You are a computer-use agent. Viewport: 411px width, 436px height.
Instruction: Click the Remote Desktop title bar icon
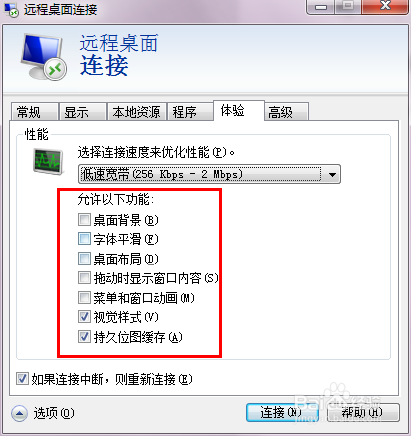pyautogui.click(x=11, y=10)
